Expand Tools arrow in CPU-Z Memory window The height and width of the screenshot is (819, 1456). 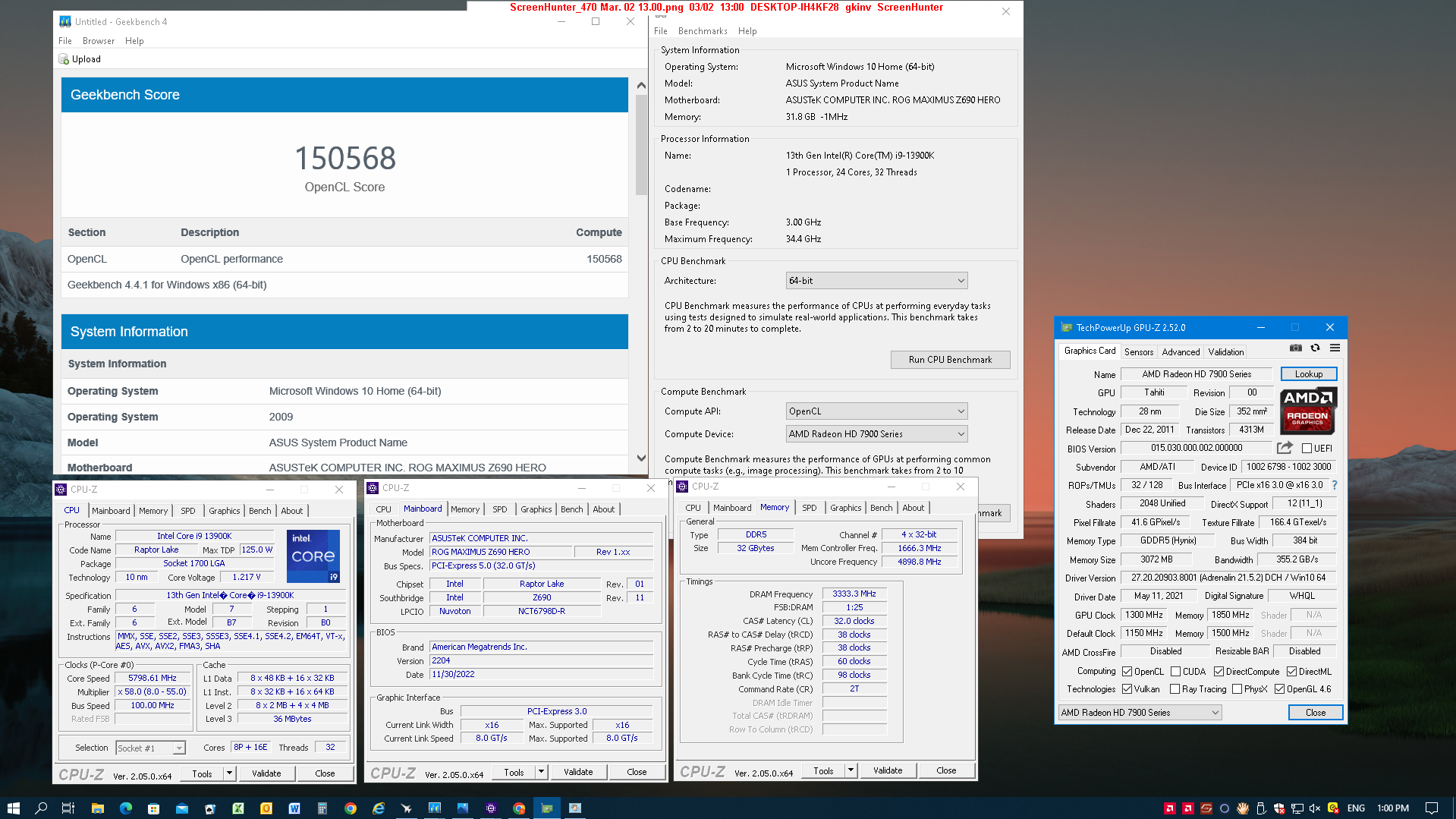pyautogui.click(x=851, y=770)
